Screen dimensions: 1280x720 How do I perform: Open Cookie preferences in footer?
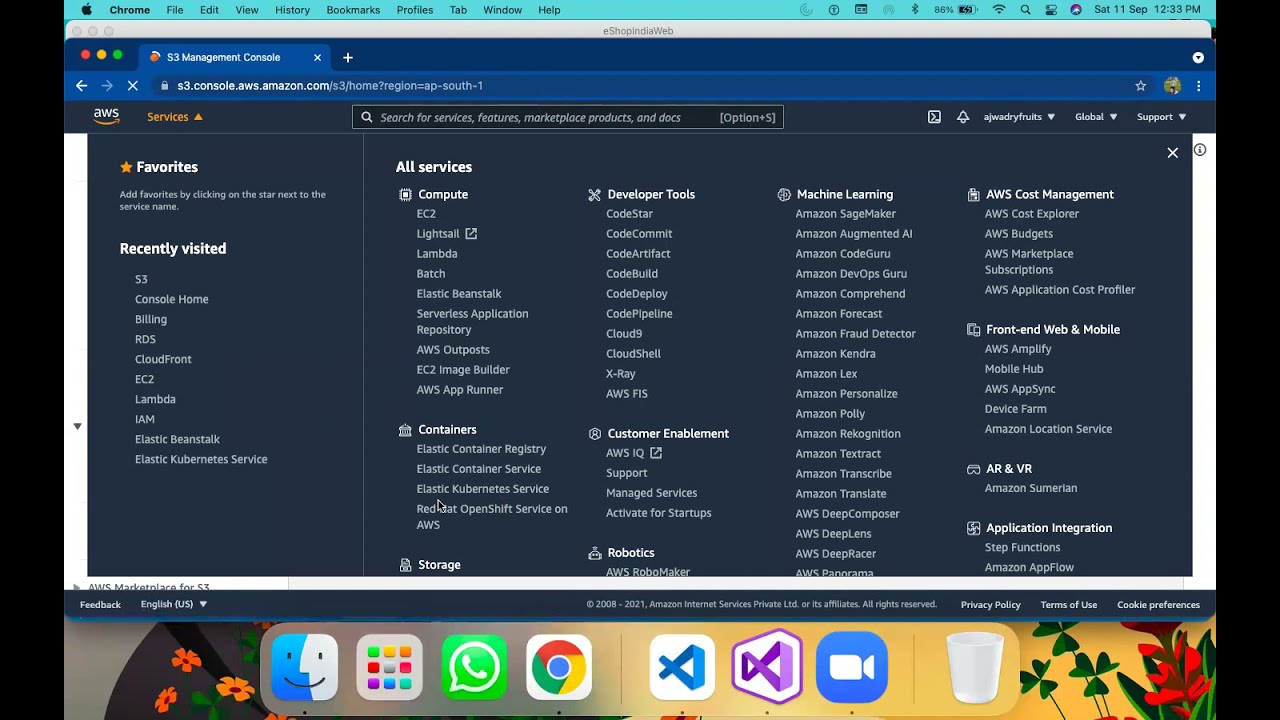1158,605
